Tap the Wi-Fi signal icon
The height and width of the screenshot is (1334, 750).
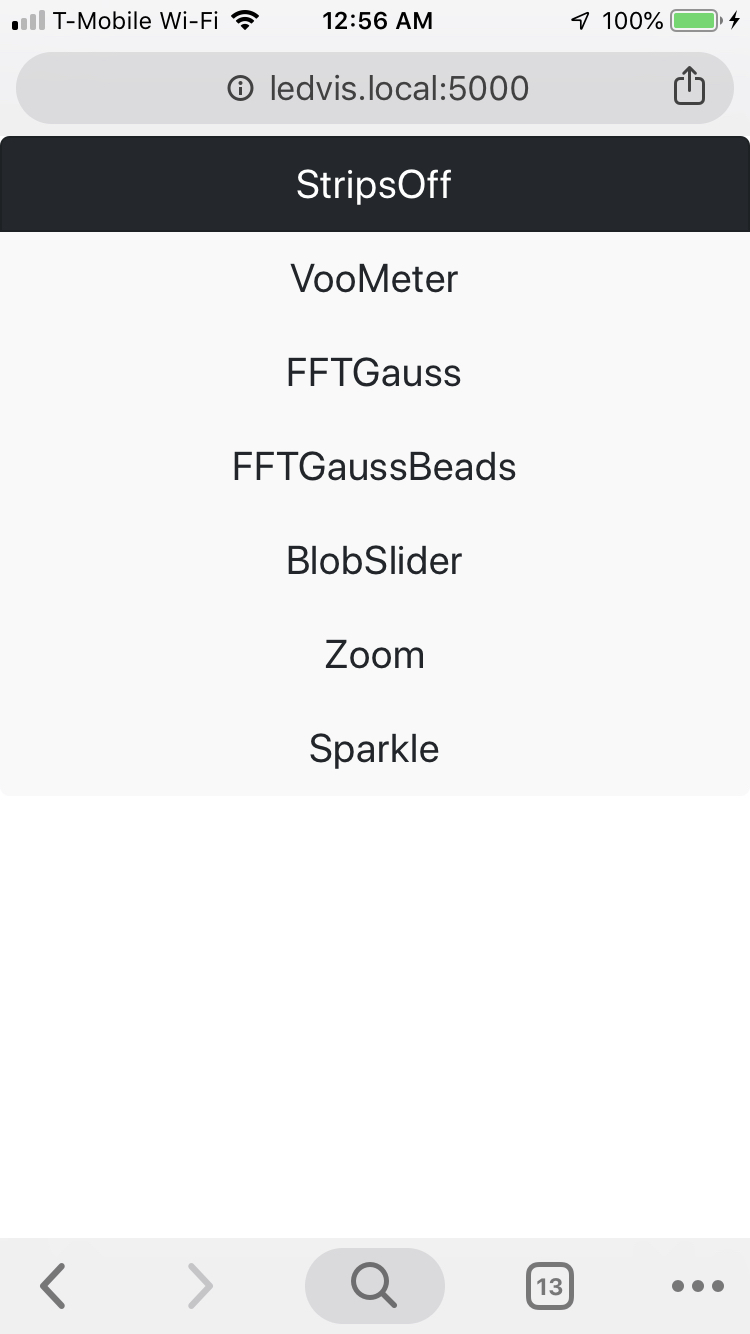click(244, 19)
